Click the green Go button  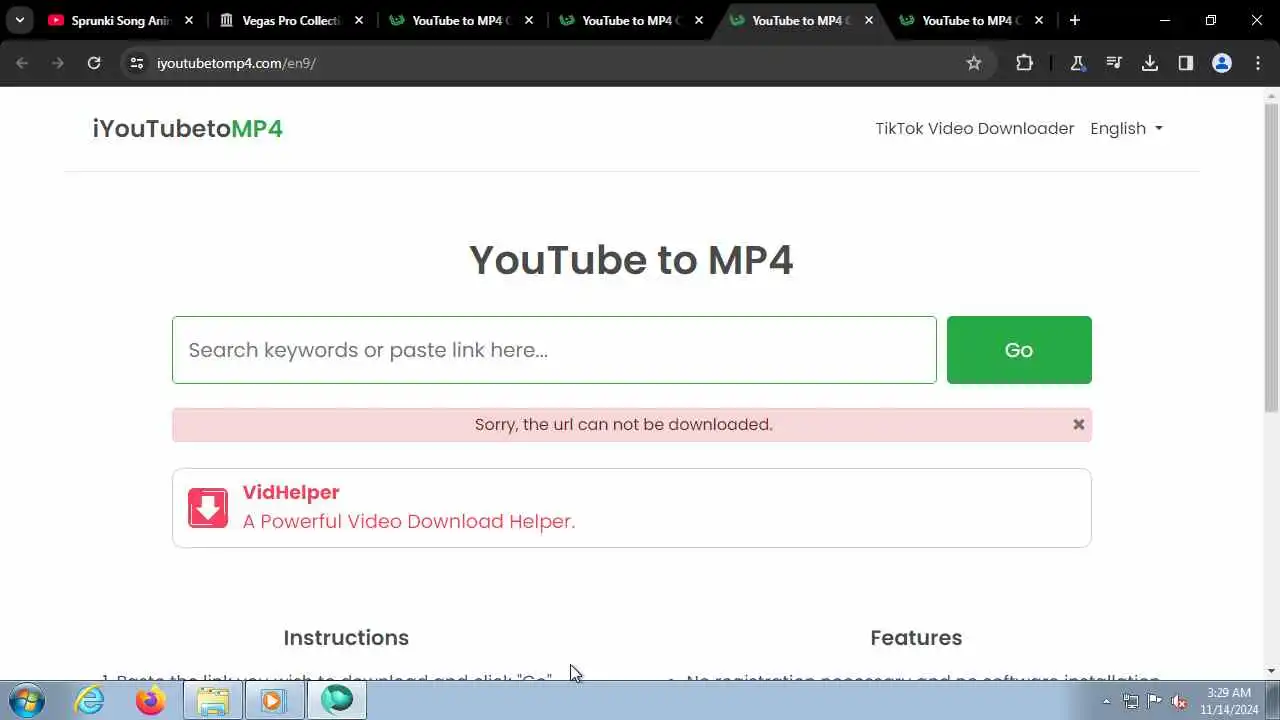click(x=1019, y=350)
